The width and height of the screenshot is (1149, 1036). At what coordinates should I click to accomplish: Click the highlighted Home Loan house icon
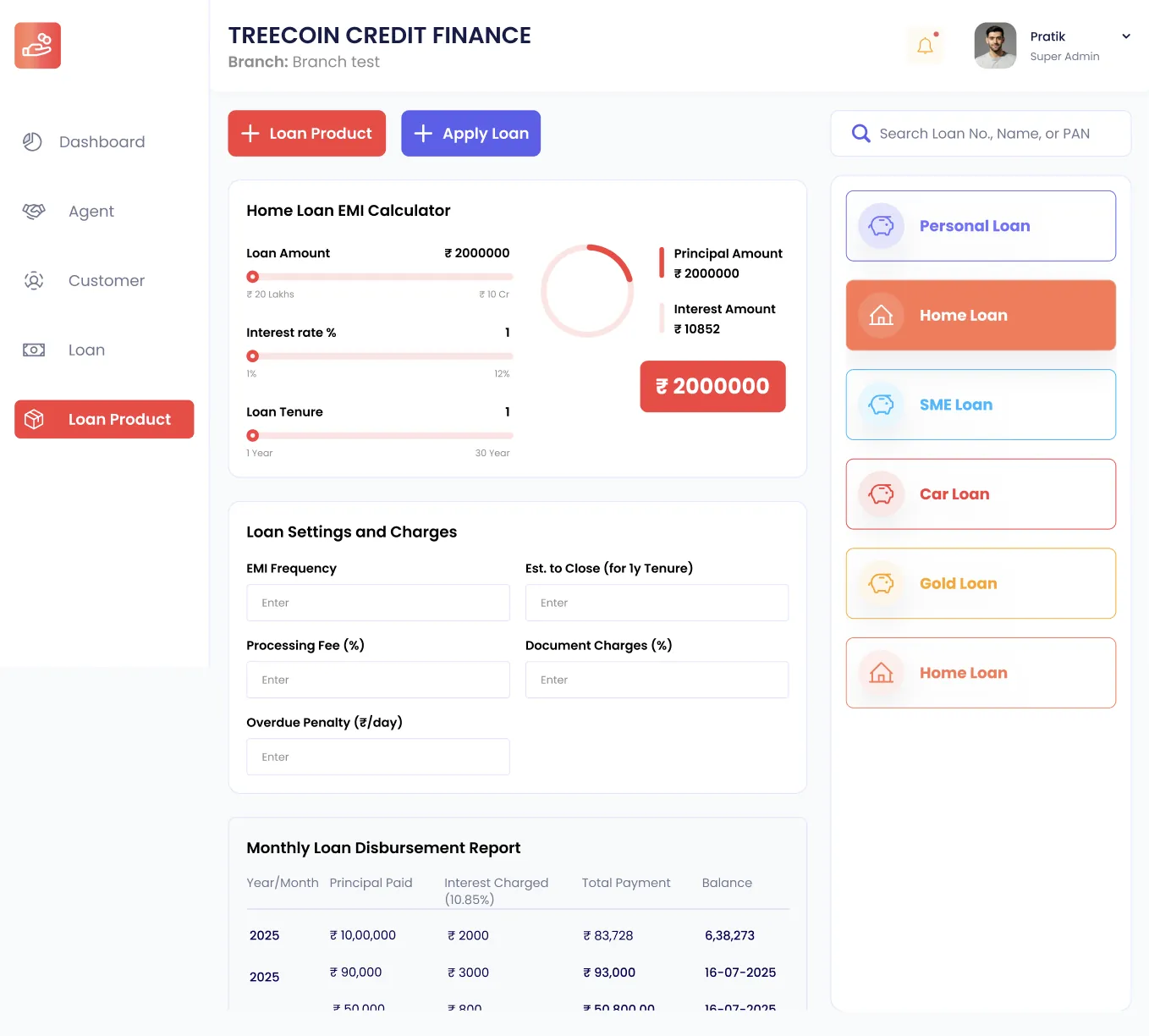click(x=882, y=316)
